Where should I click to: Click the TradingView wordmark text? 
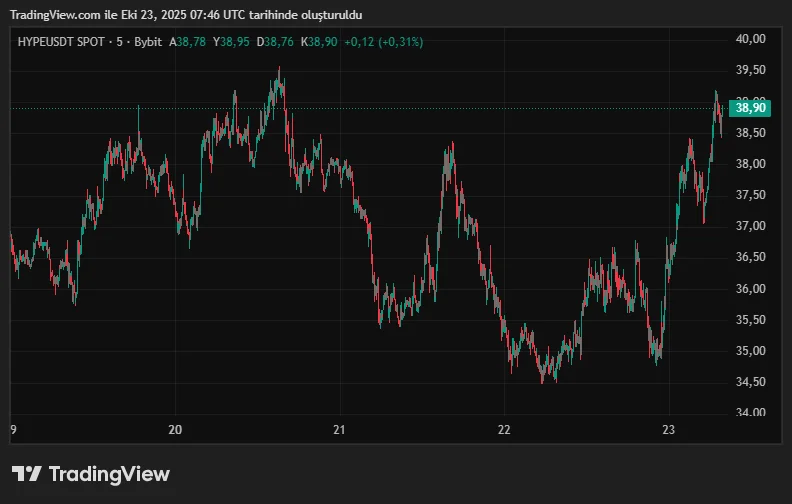pyautogui.click(x=109, y=474)
